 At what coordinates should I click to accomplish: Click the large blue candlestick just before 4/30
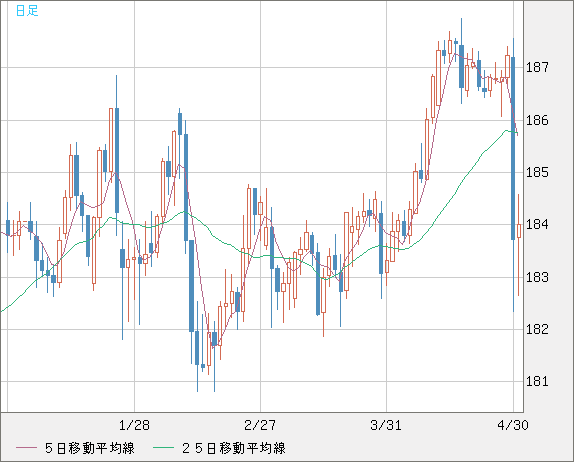513,148
